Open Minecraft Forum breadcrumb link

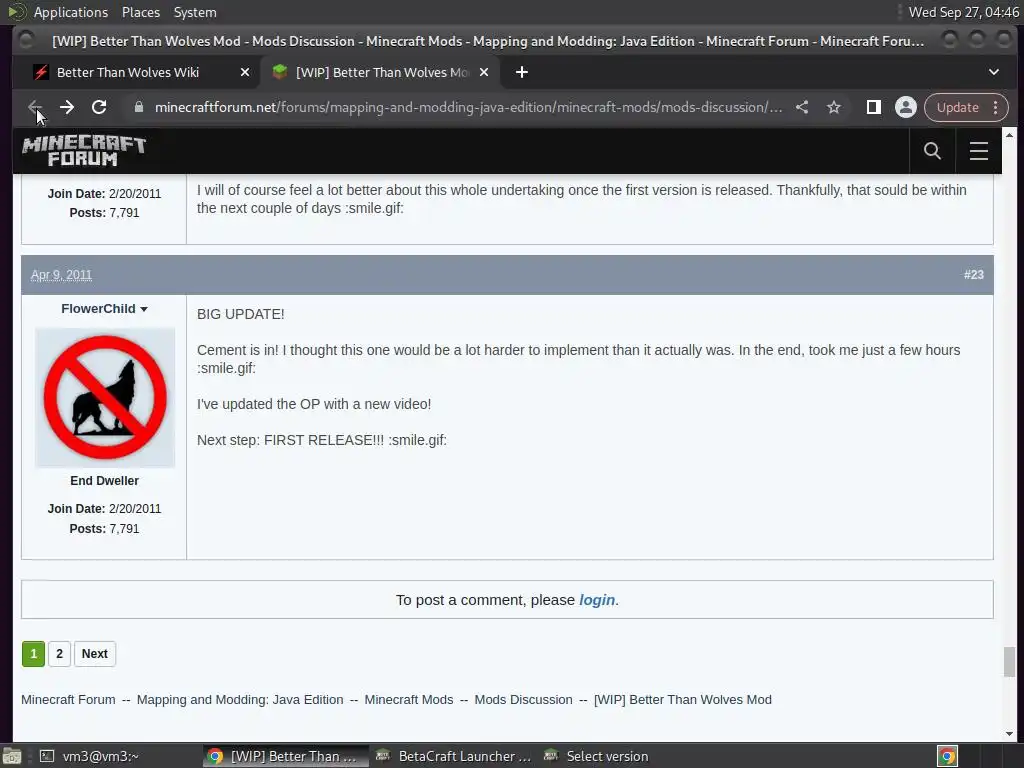click(x=68, y=700)
